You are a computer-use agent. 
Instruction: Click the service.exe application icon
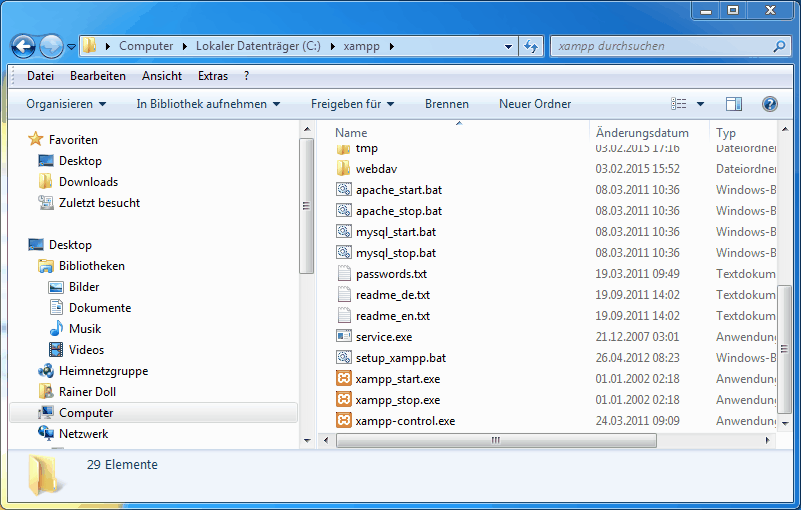pyautogui.click(x=343, y=337)
